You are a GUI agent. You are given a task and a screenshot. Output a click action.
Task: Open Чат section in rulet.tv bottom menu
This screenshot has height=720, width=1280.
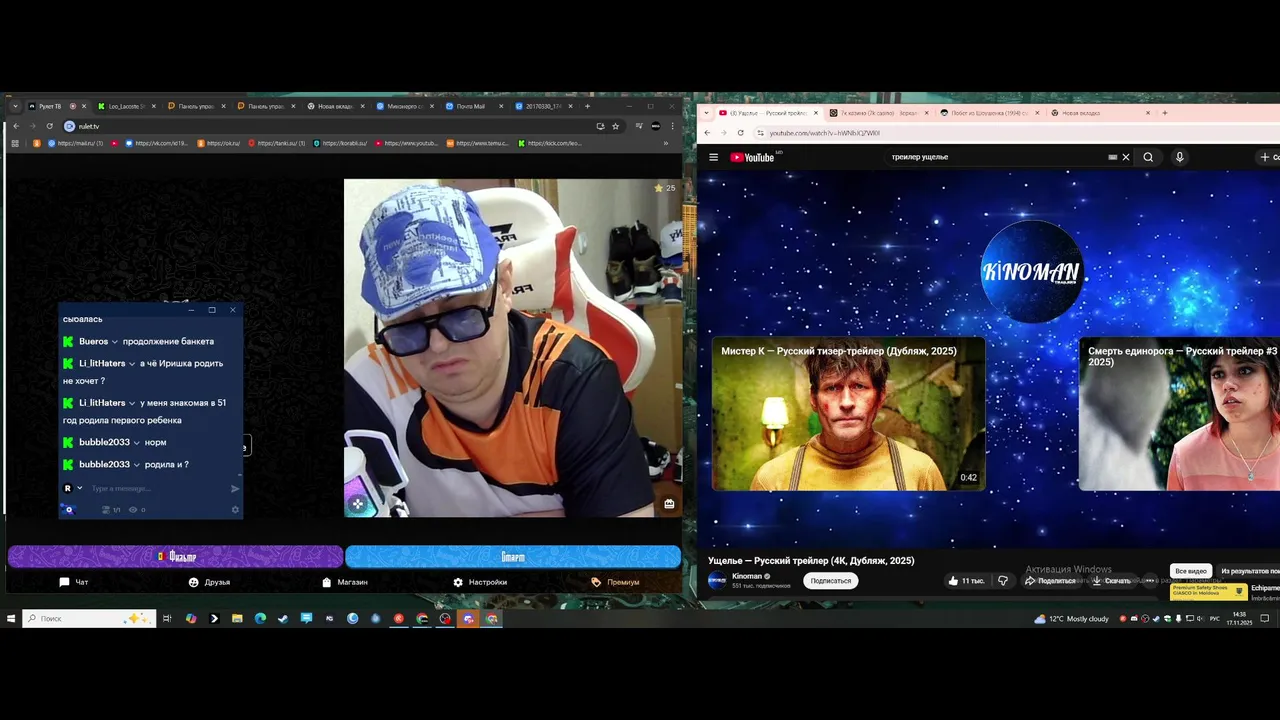pos(73,582)
